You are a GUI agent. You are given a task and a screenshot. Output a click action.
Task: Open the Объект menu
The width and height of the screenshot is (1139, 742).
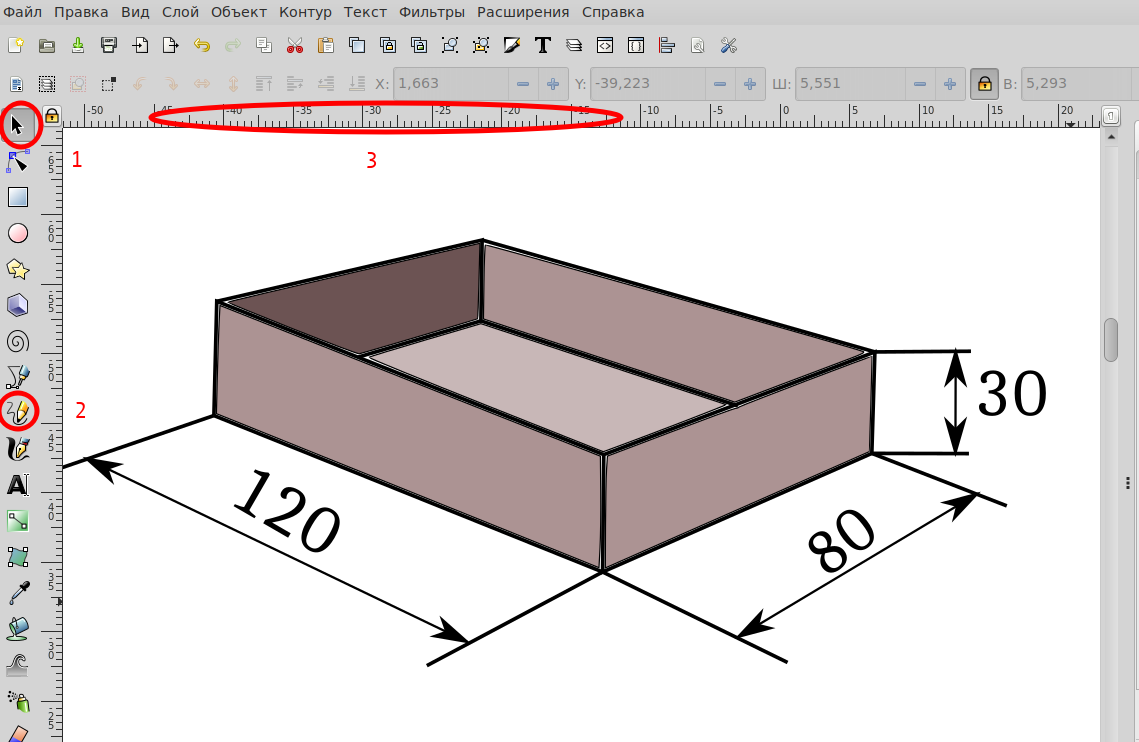click(239, 12)
